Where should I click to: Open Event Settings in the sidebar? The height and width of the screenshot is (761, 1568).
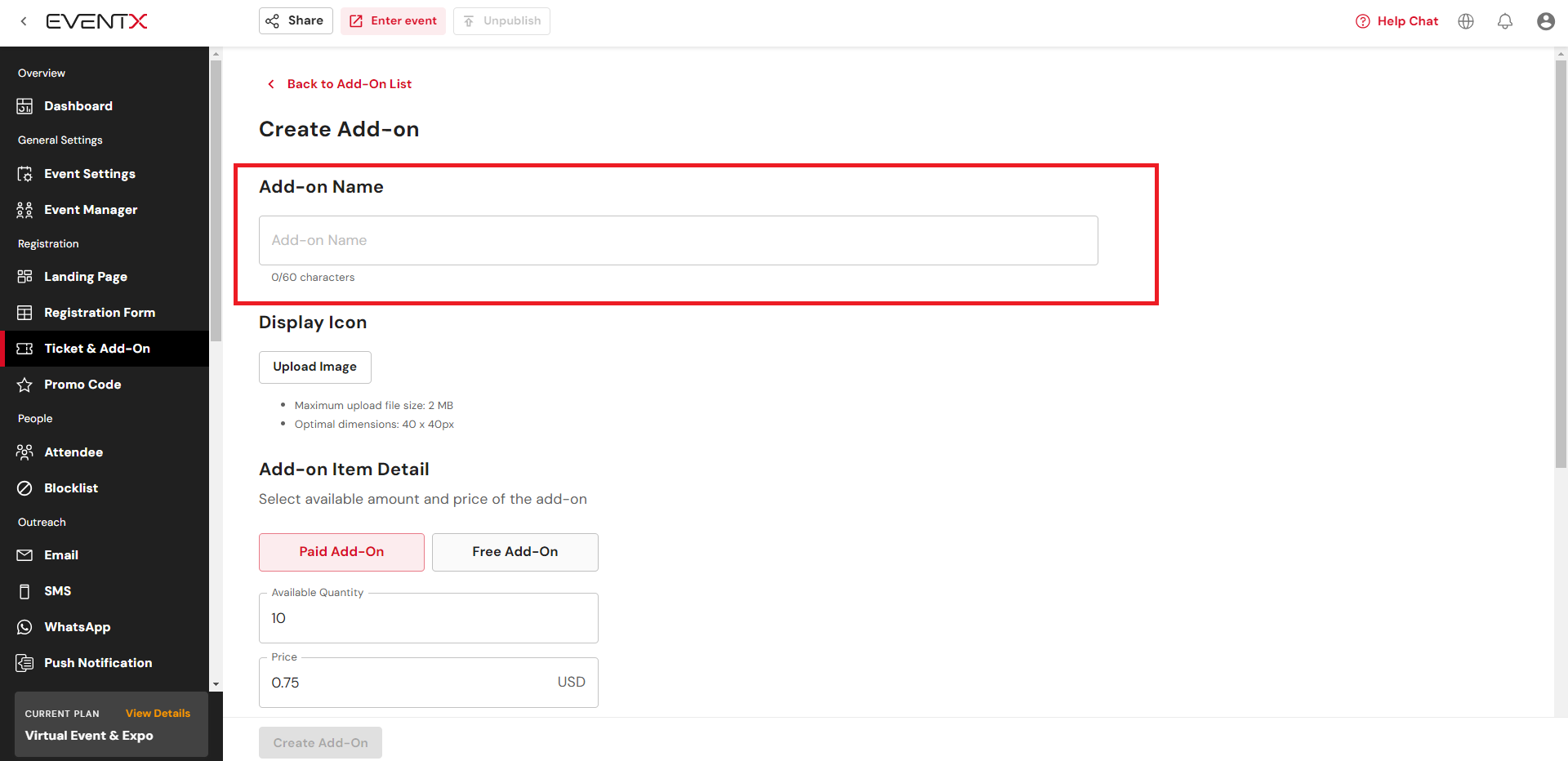tap(105, 174)
